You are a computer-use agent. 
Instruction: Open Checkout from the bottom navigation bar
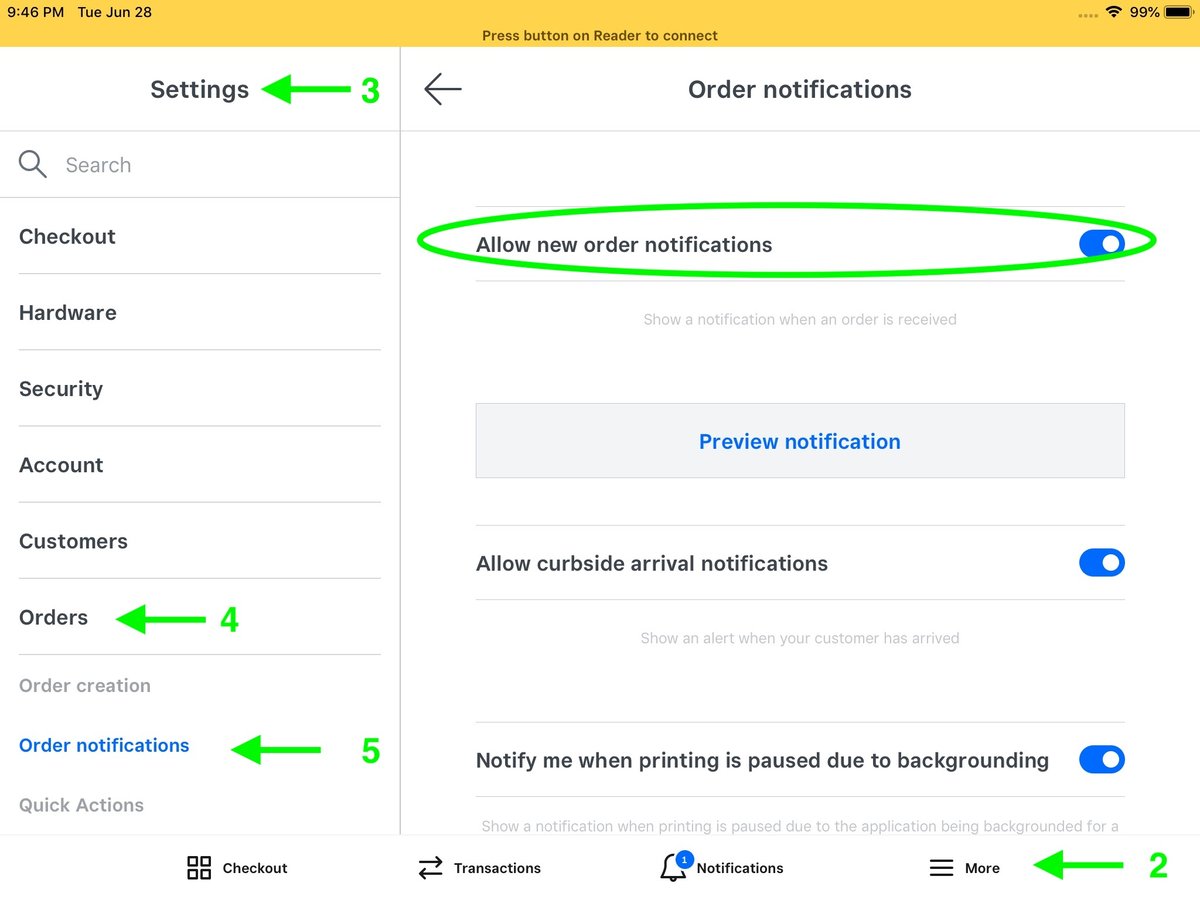236,868
